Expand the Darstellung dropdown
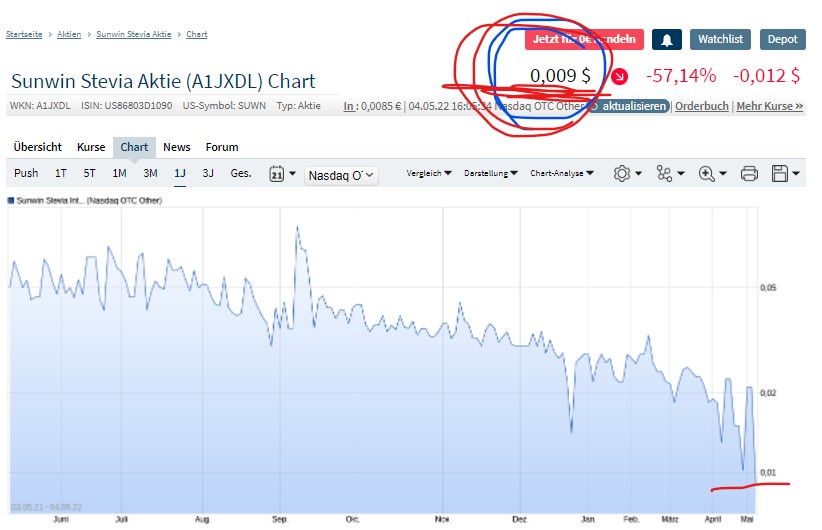Viewport: 822px width, 530px height. click(x=491, y=173)
